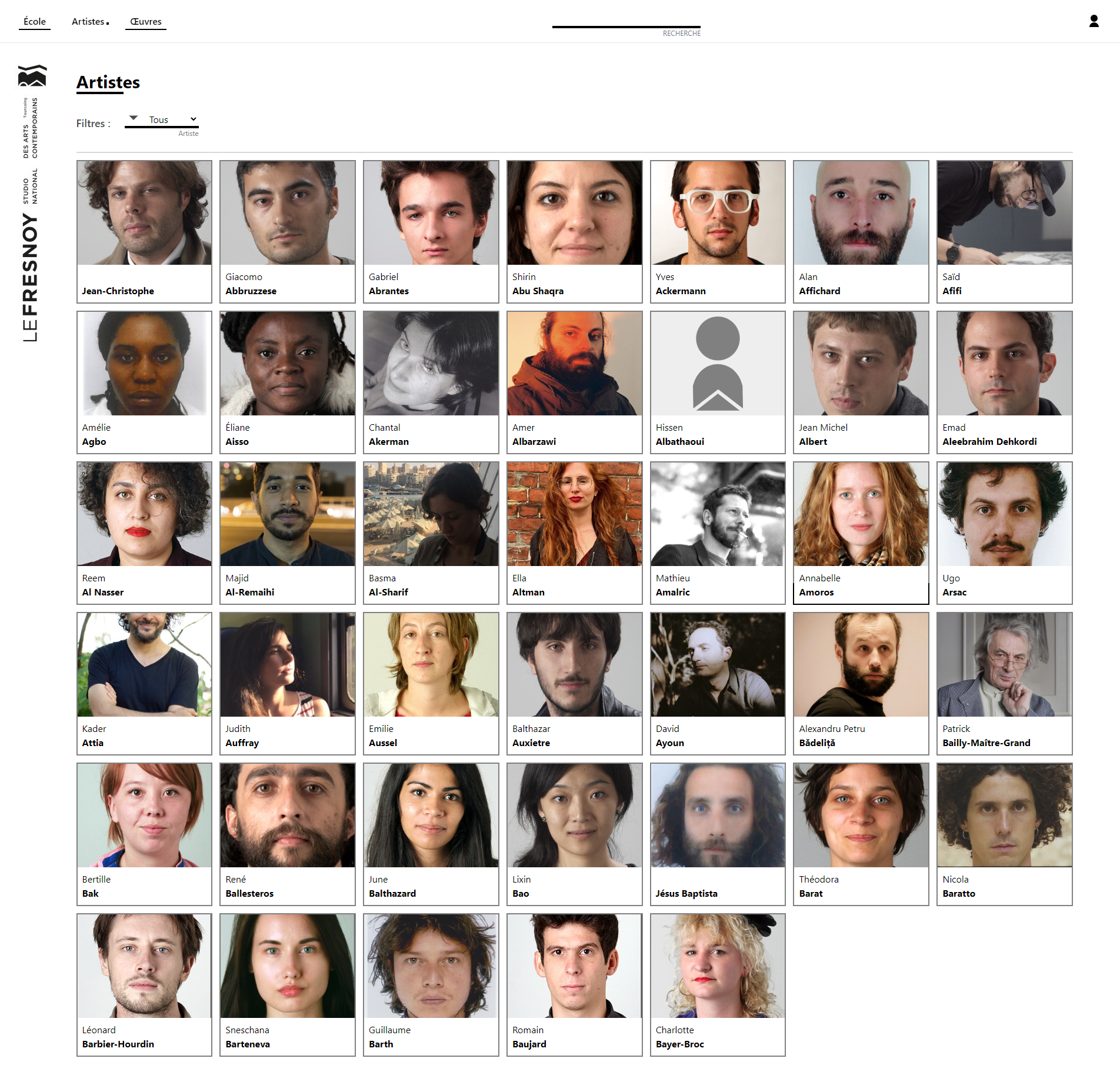This screenshot has width=1120, height=1085.
Task: Open the École menu
Action: click(35, 22)
